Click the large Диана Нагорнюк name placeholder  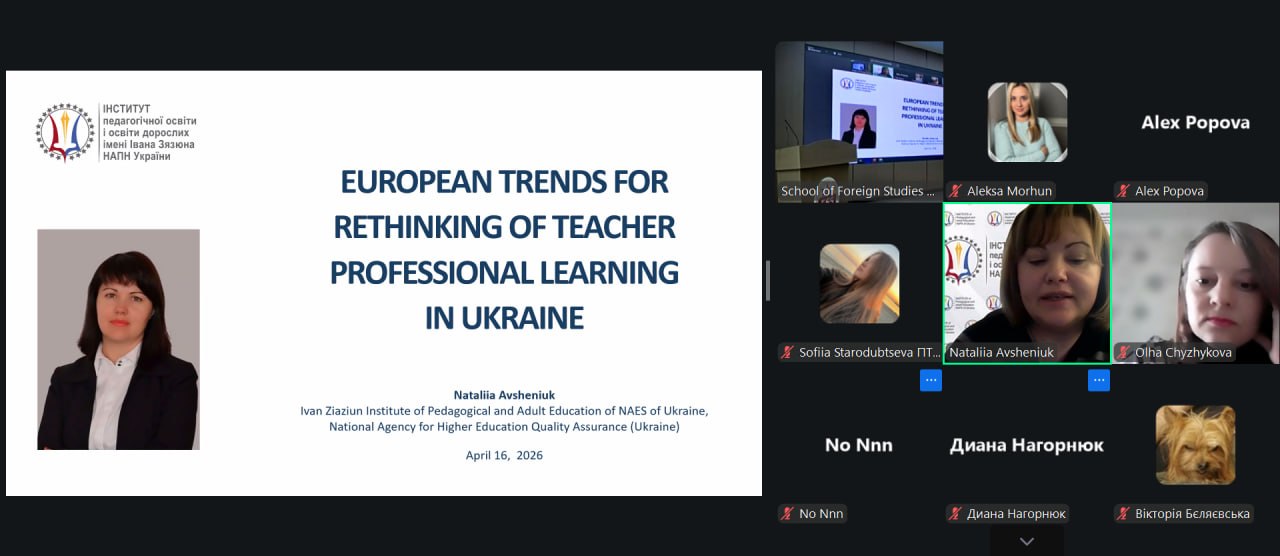(1027, 445)
